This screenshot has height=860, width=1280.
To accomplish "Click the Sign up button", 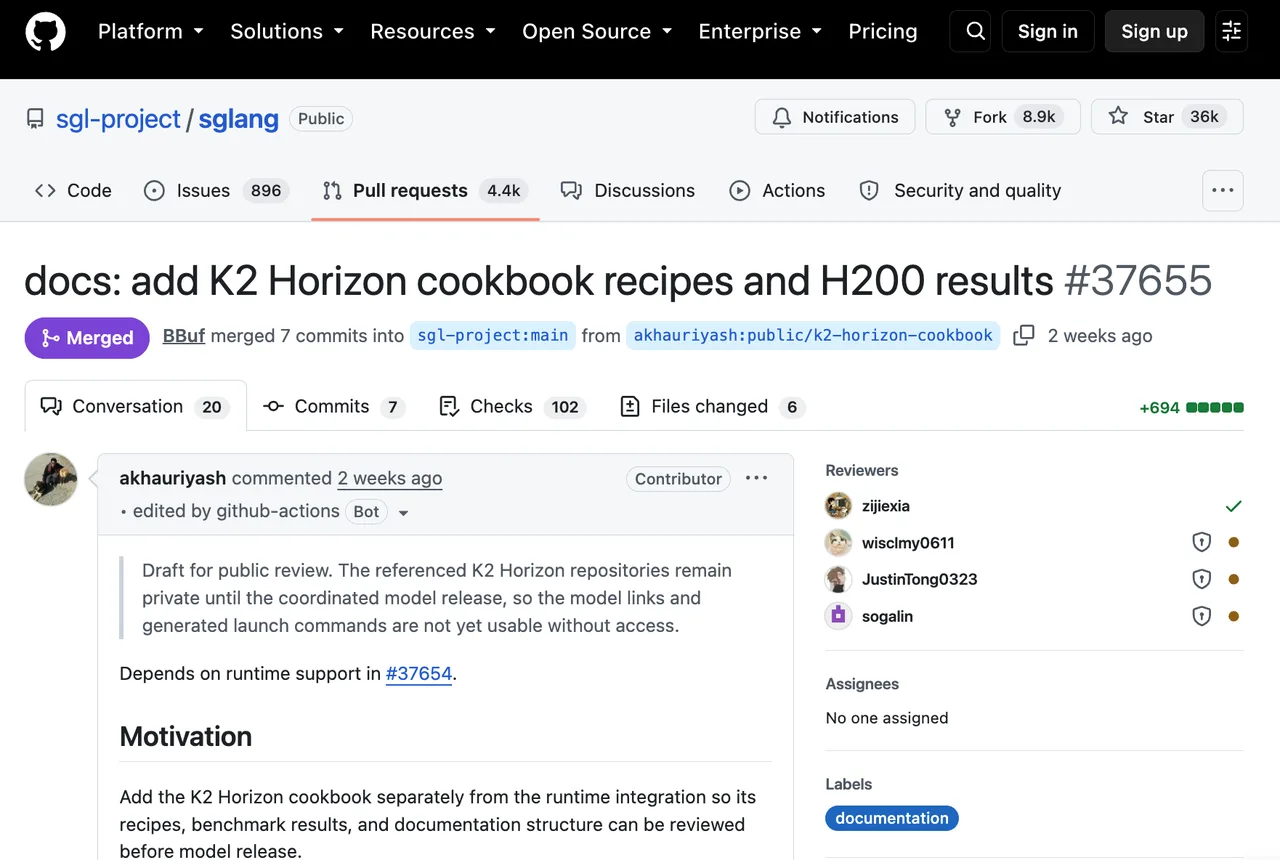I will pos(1154,32).
